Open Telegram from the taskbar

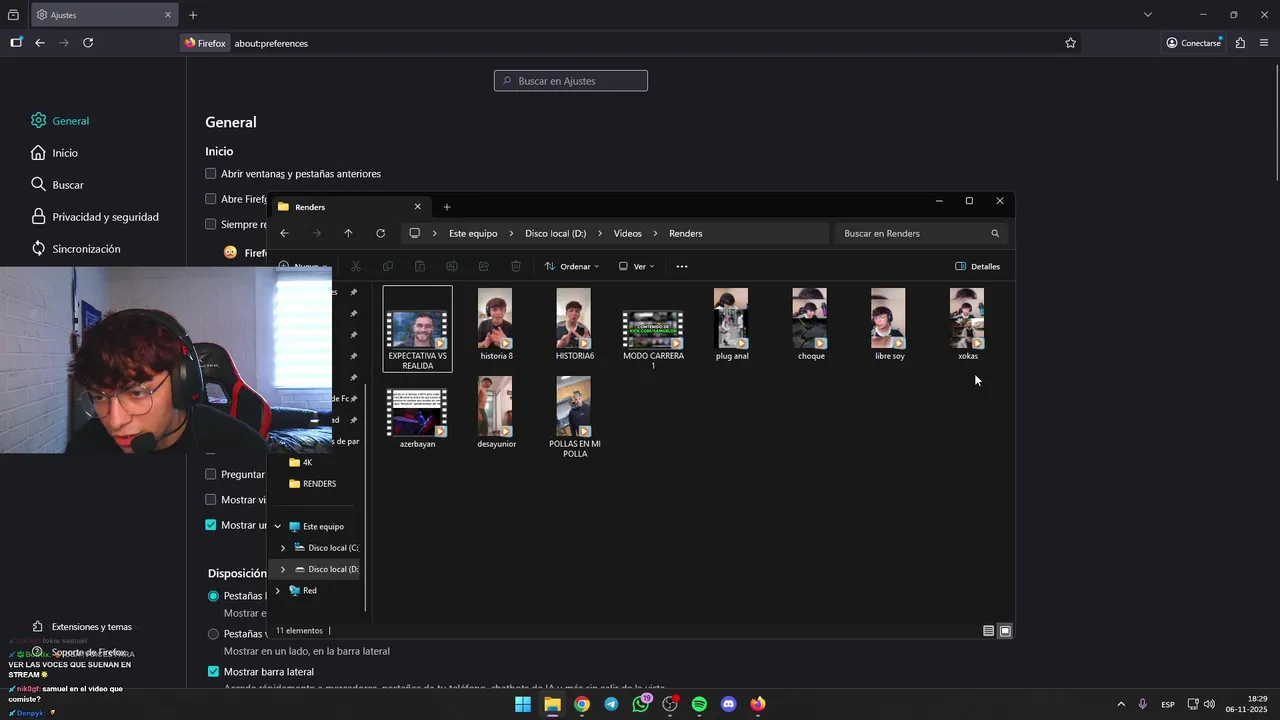[x=611, y=704]
